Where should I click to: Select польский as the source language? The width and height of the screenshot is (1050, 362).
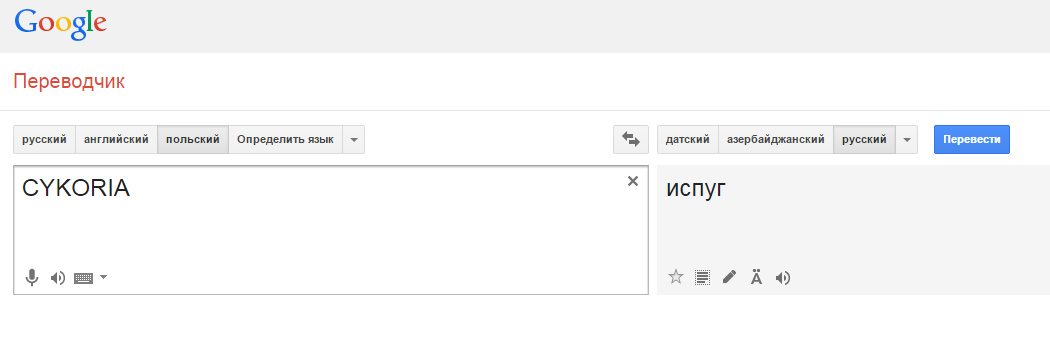193,140
